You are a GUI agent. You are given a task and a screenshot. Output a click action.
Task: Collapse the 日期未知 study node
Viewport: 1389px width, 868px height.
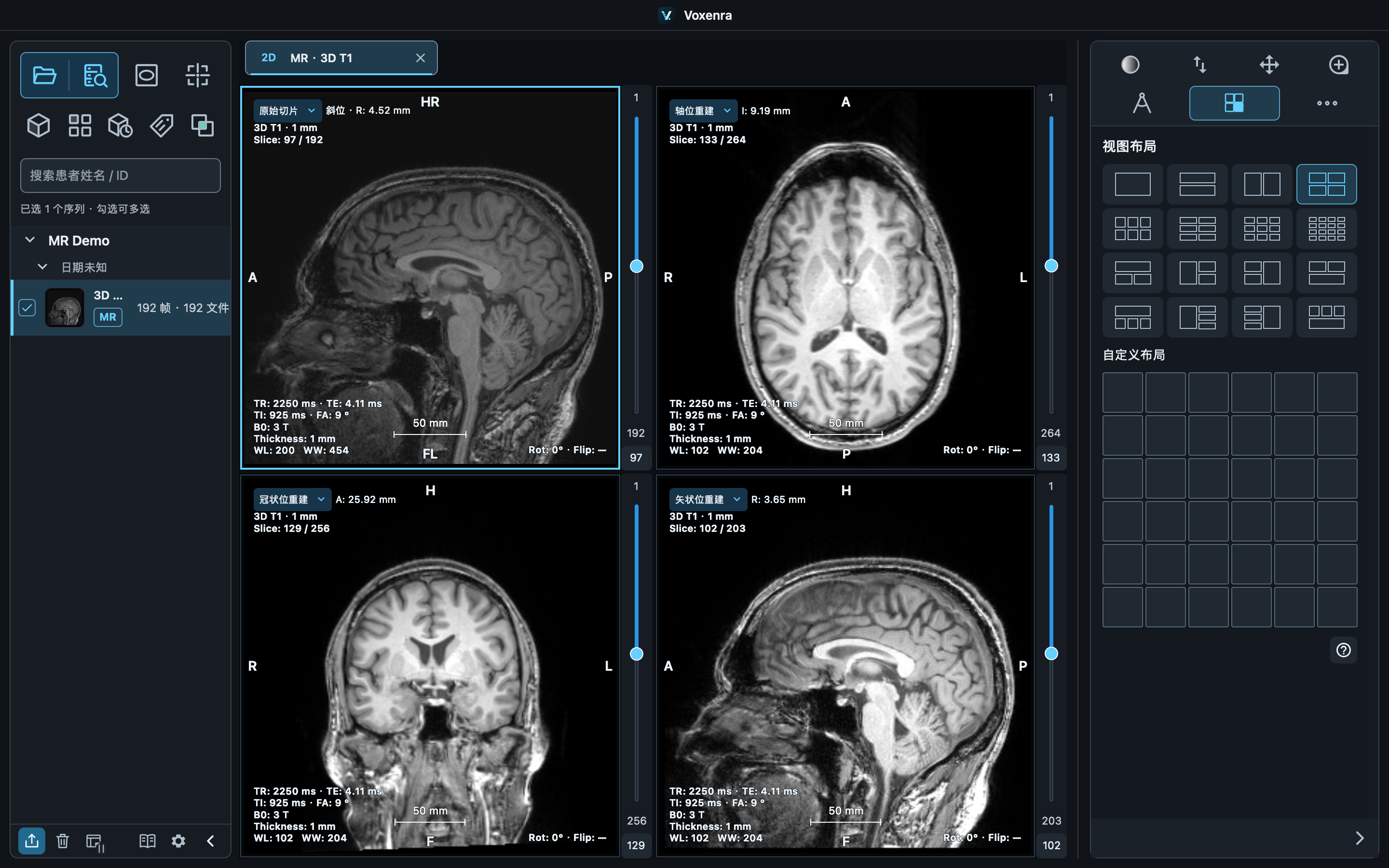42,267
